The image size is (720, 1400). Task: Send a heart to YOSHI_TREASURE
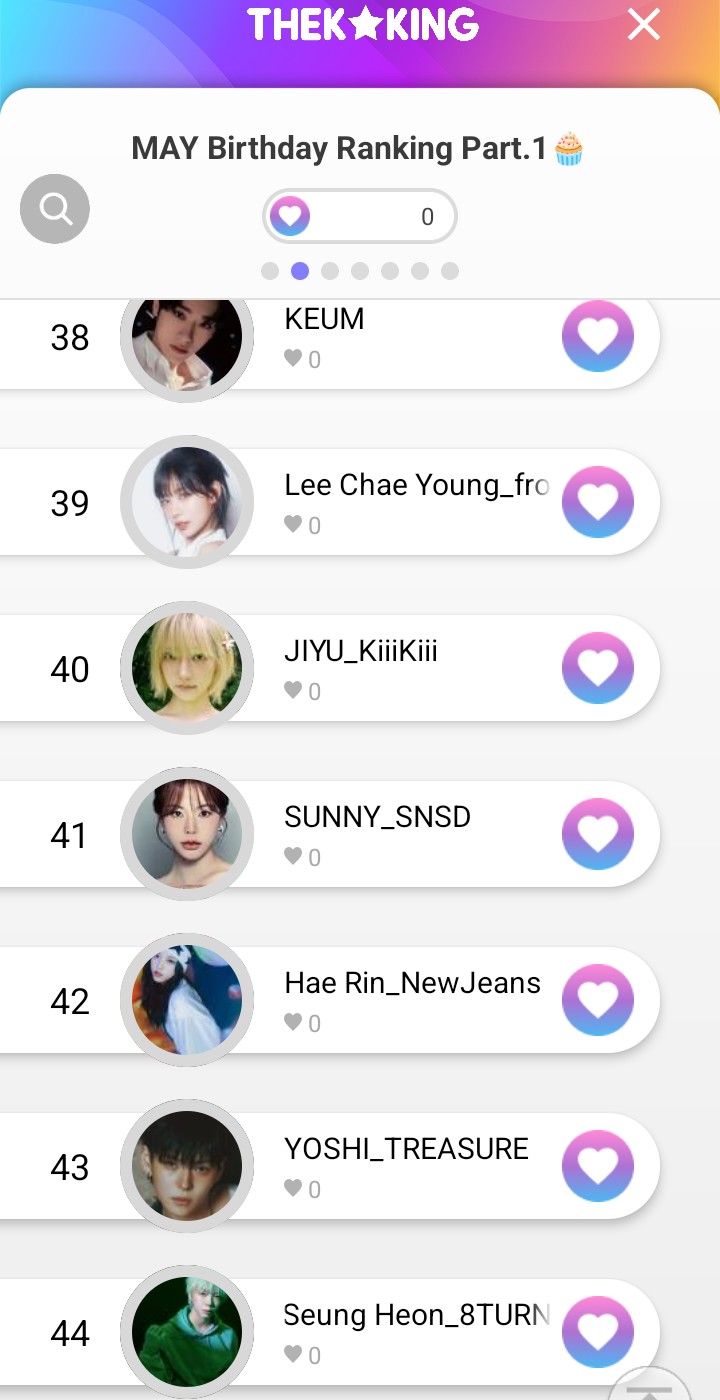(x=598, y=1166)
